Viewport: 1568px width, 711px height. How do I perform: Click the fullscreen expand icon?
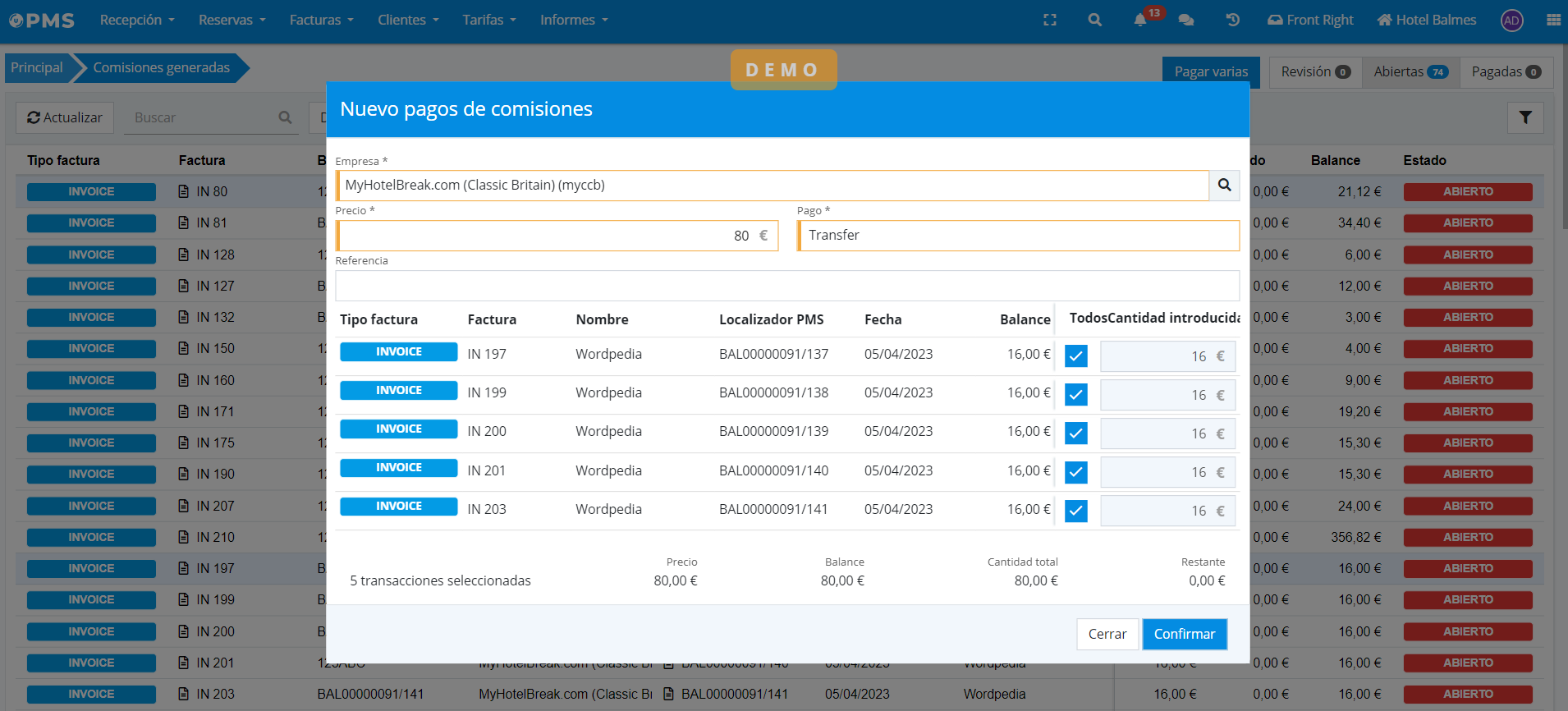(x=1049, y=20)
